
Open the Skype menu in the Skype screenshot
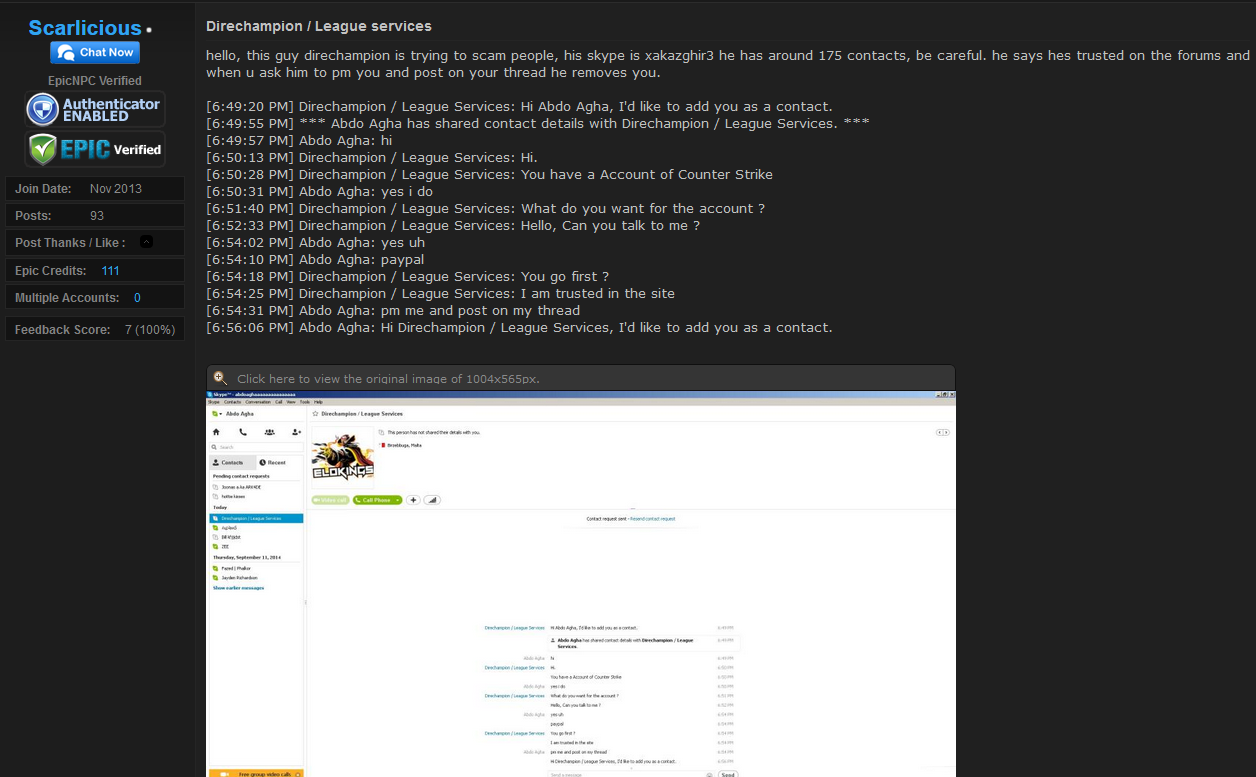[213, 402]
